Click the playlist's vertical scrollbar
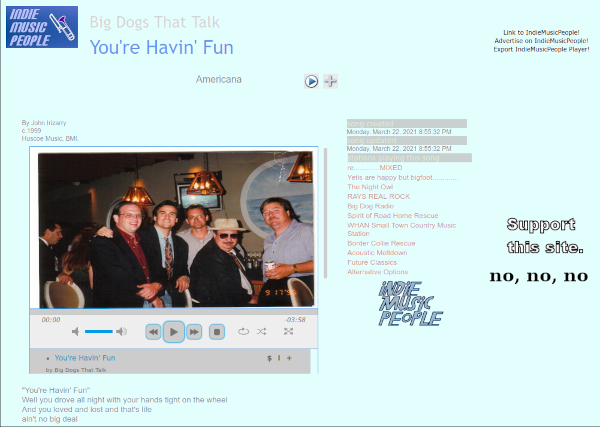This screenshot has width=600, height=427. tap(325, 213)
